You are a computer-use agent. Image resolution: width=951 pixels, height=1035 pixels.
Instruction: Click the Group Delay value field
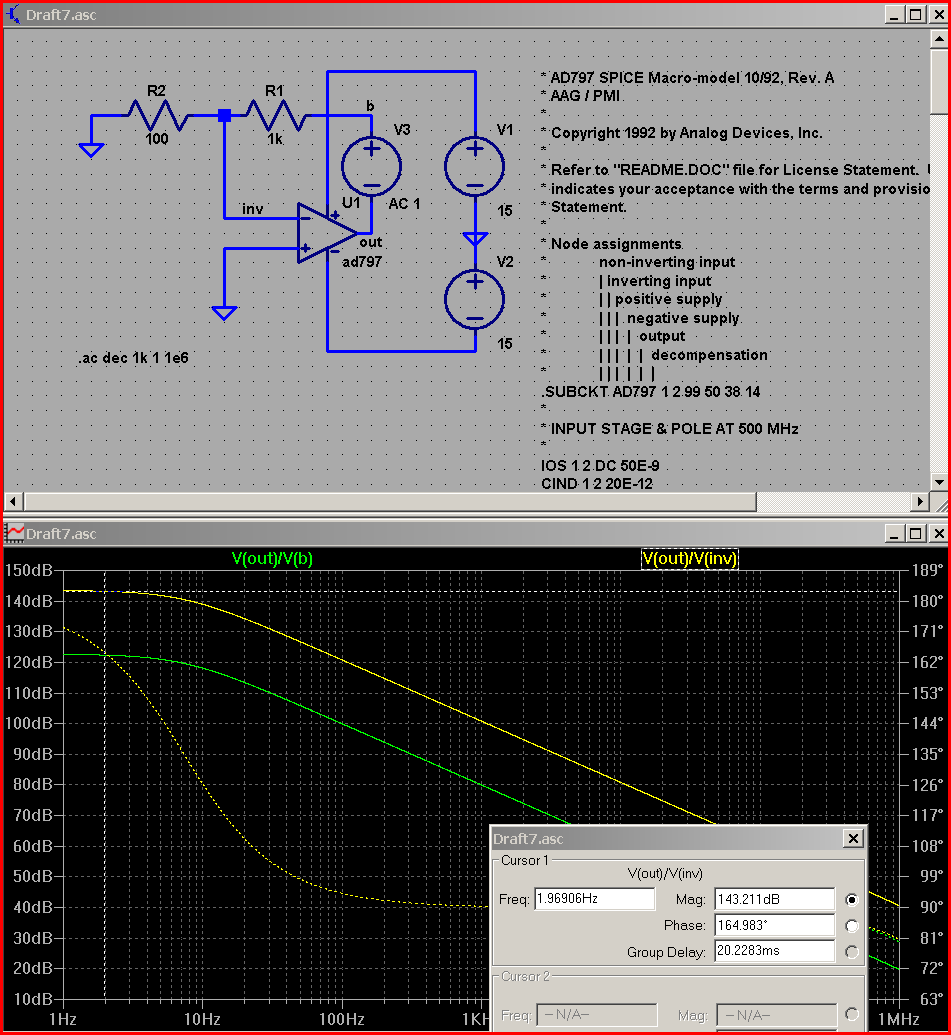[x=774, y=951]
